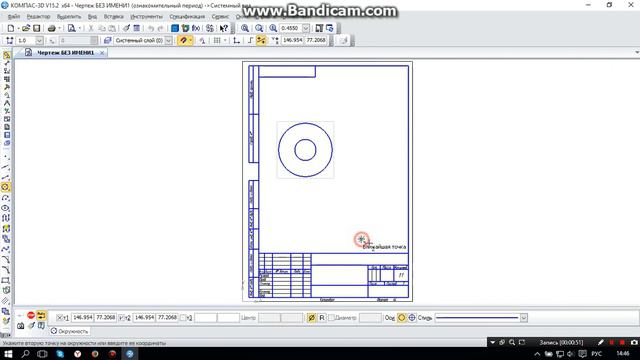Expand the grid options arrow
640x360 pixels.
[x=224, y=40]
